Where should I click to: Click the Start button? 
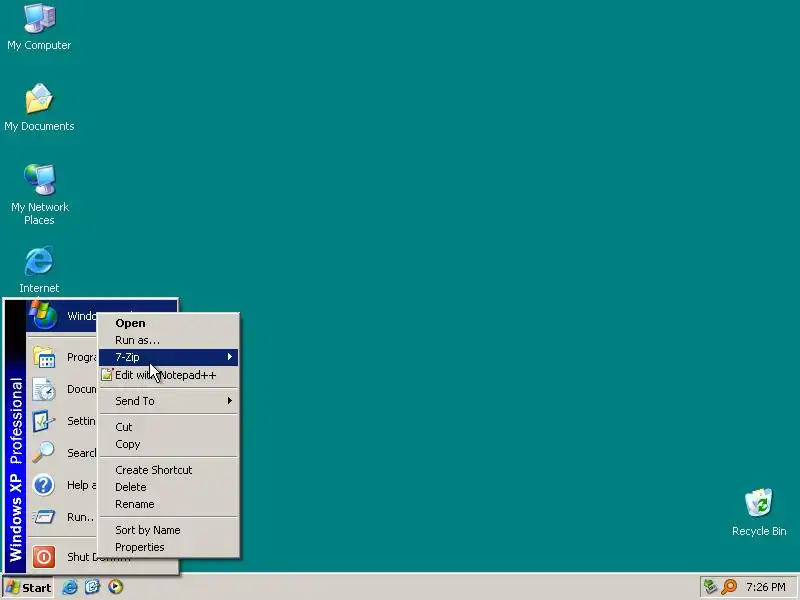coord(28,587)
